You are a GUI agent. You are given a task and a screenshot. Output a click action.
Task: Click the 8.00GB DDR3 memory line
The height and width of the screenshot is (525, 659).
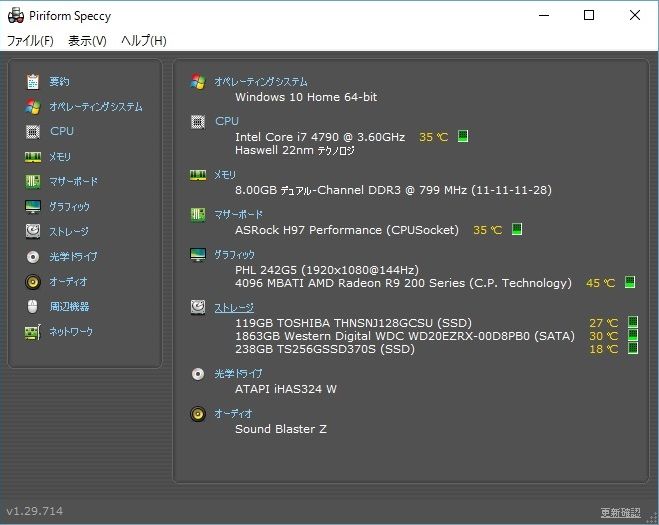393,190
